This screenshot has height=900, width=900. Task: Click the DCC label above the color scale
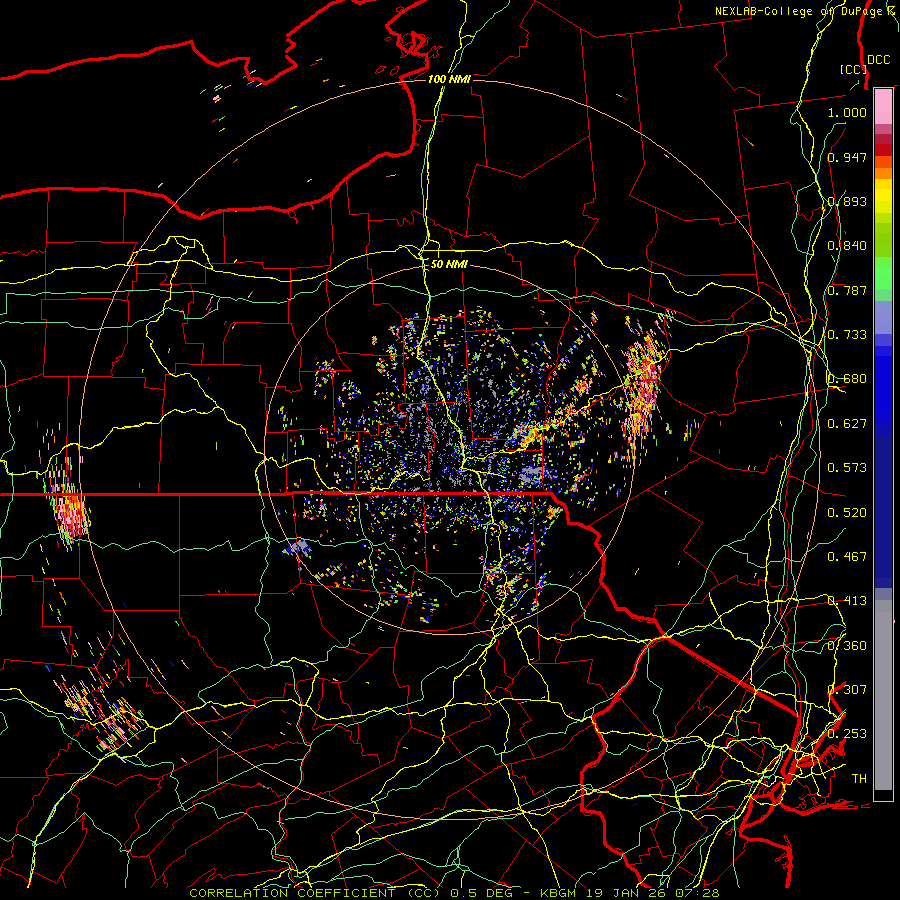pyautogui.click(x=878, y=60)
